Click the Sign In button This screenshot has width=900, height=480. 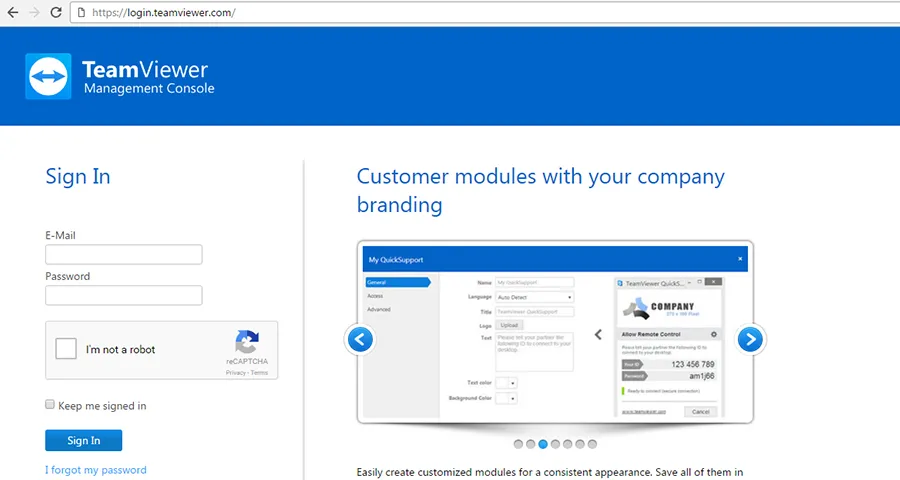(84, 440)
